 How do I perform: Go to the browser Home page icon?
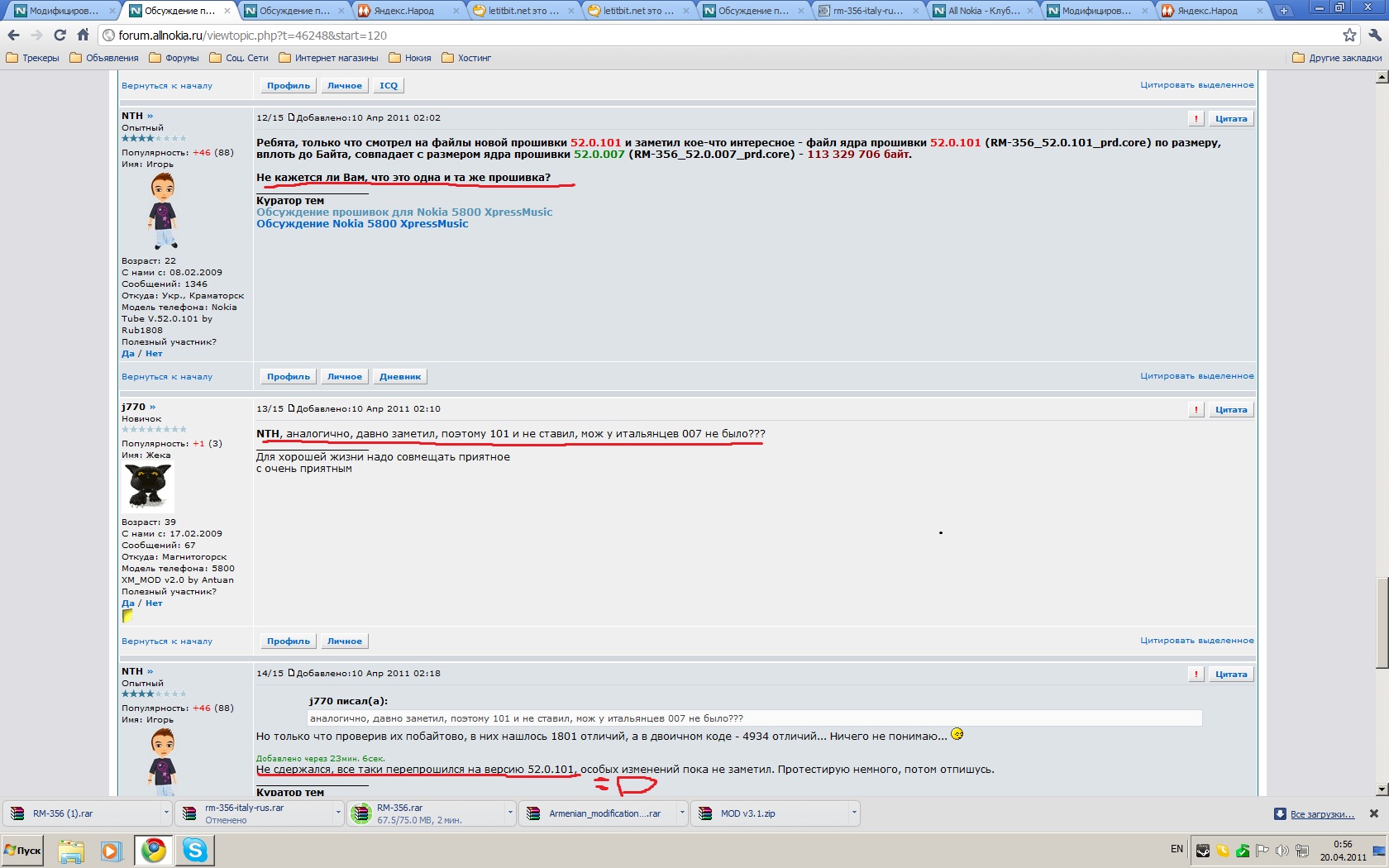[83, 36]
